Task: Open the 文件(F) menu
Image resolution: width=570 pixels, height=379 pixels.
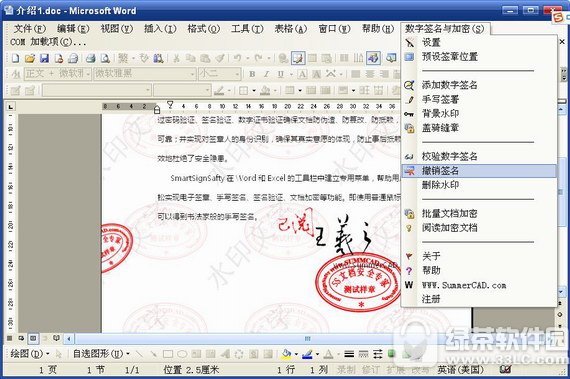Action: pyautogui.click(x=29, y=29)
